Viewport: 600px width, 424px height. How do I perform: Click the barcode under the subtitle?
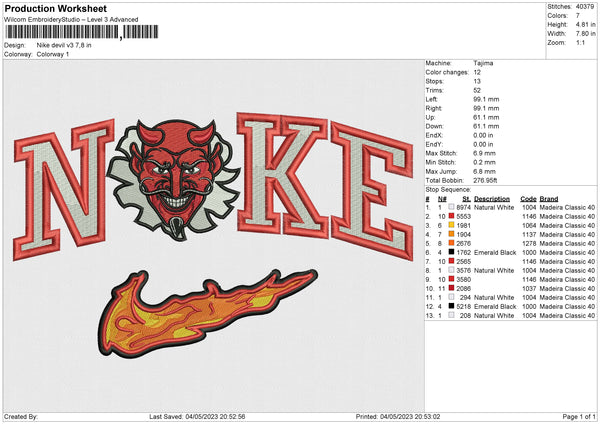pyautogui.click(x=82, y=32)
